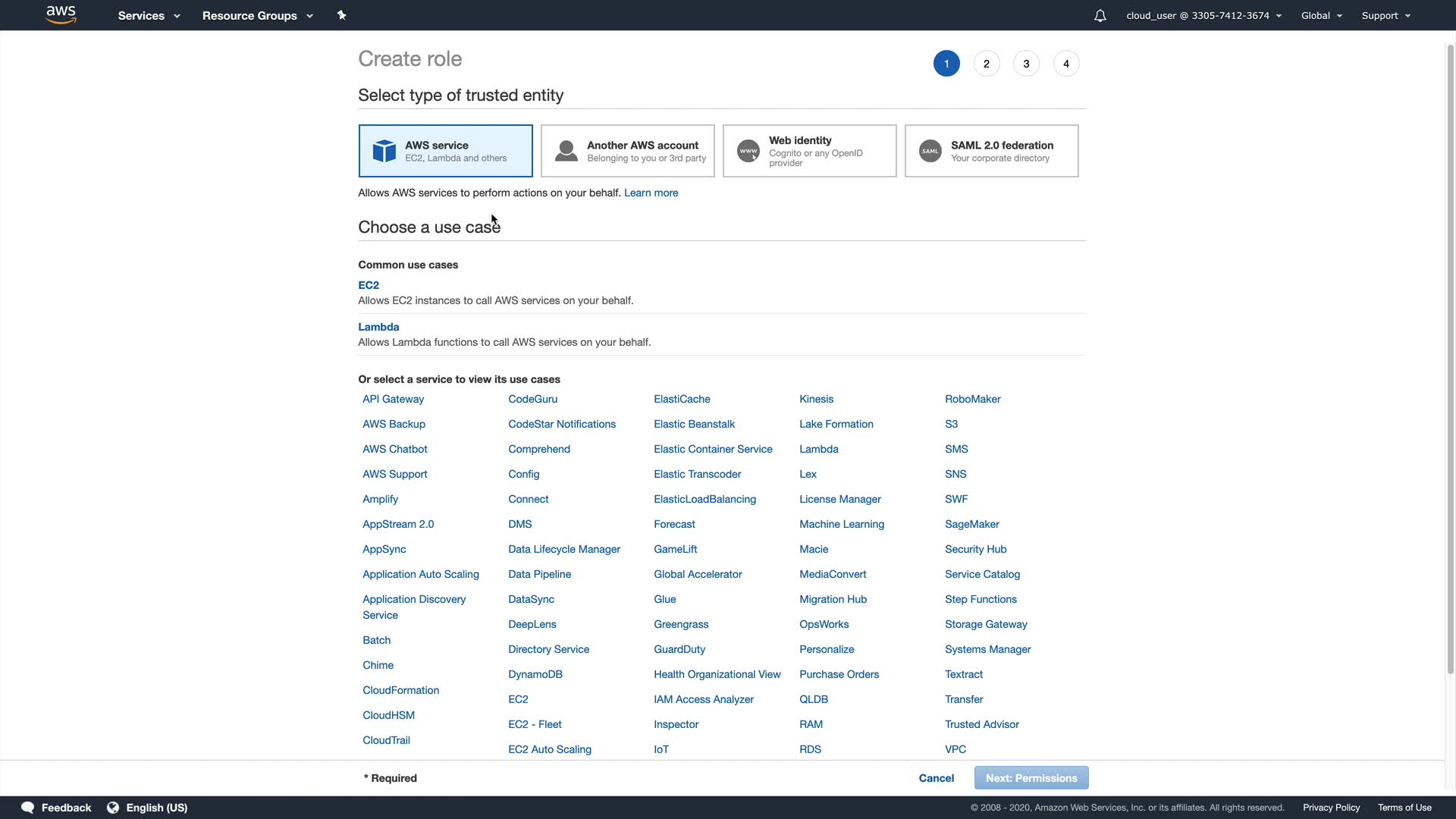Click the Feedback speech bubble icon
This screenshot has height=819, width=1456.
coord(28,808)
